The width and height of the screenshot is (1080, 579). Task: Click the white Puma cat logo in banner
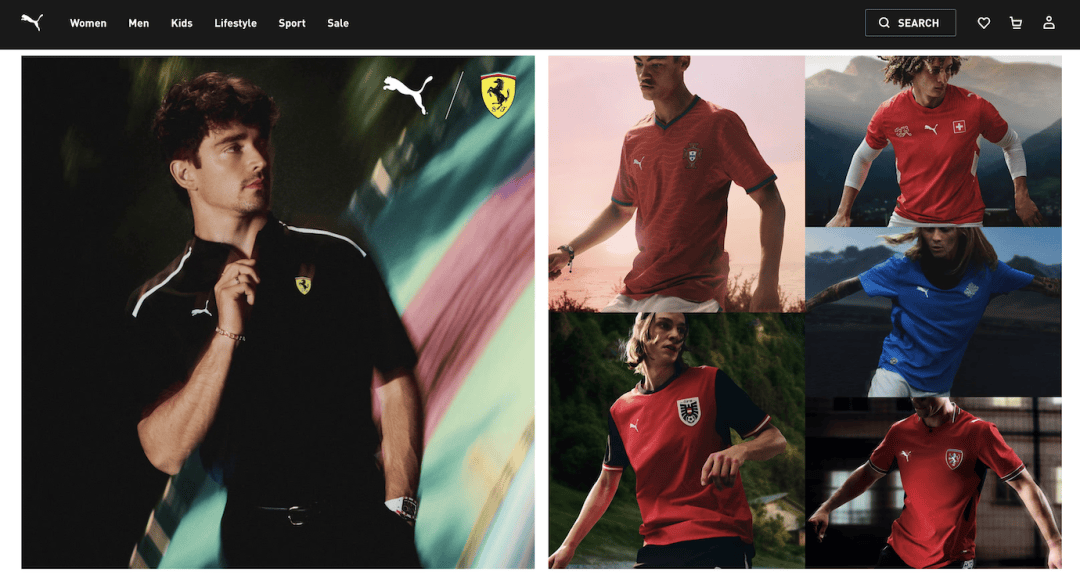(x=408, y=94)
